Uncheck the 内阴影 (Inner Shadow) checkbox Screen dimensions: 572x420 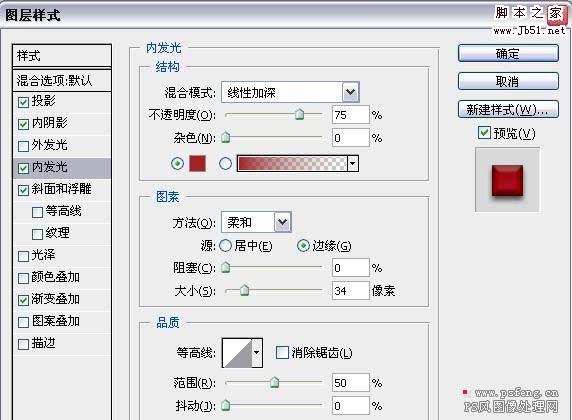click(23, 124)
